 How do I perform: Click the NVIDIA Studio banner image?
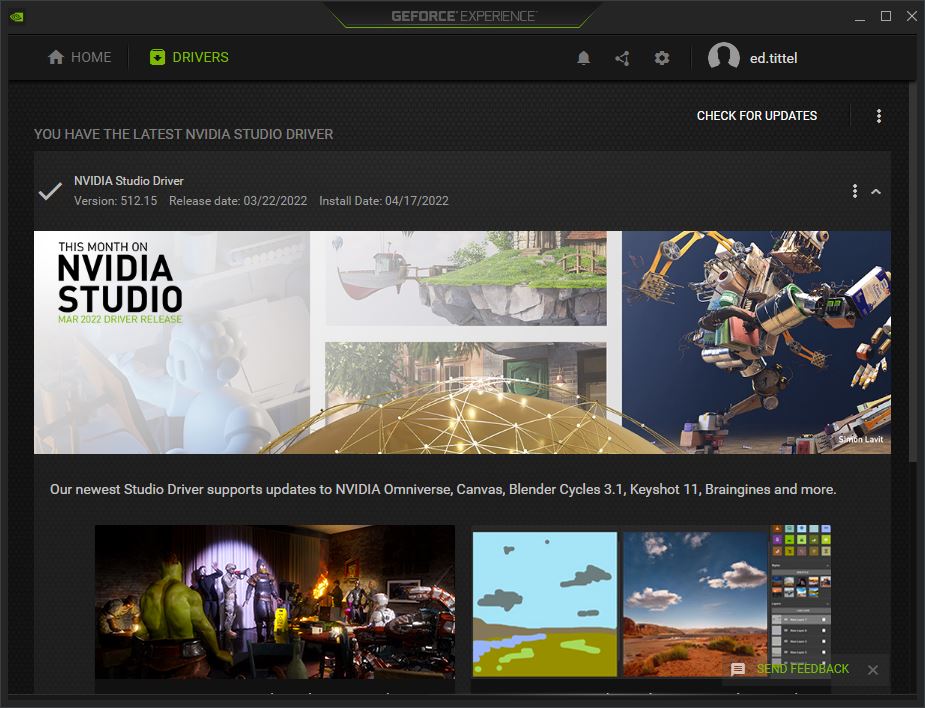(462, 342)
